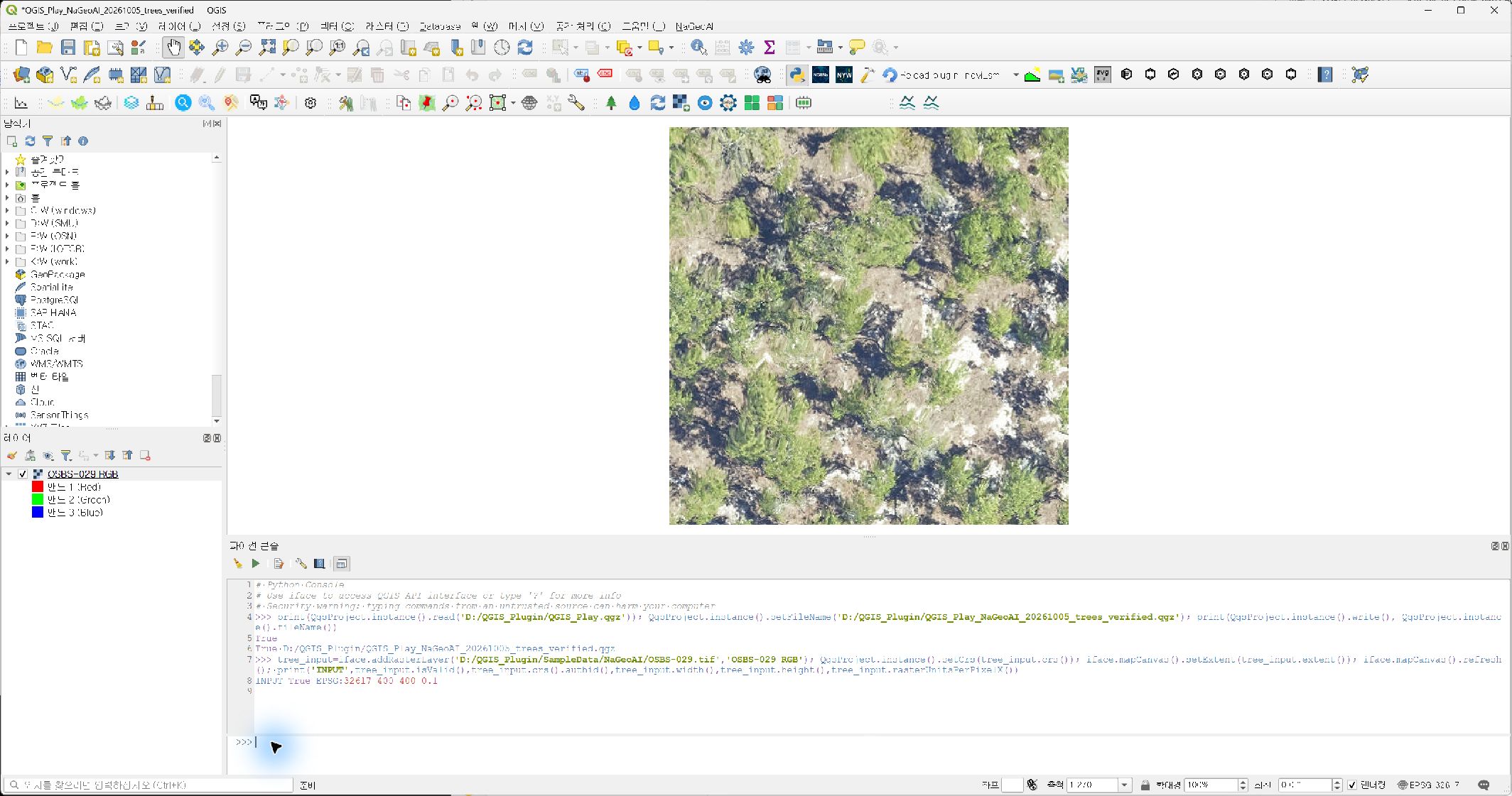Toggle the render checkbox in the status bar

(1352, 785)
